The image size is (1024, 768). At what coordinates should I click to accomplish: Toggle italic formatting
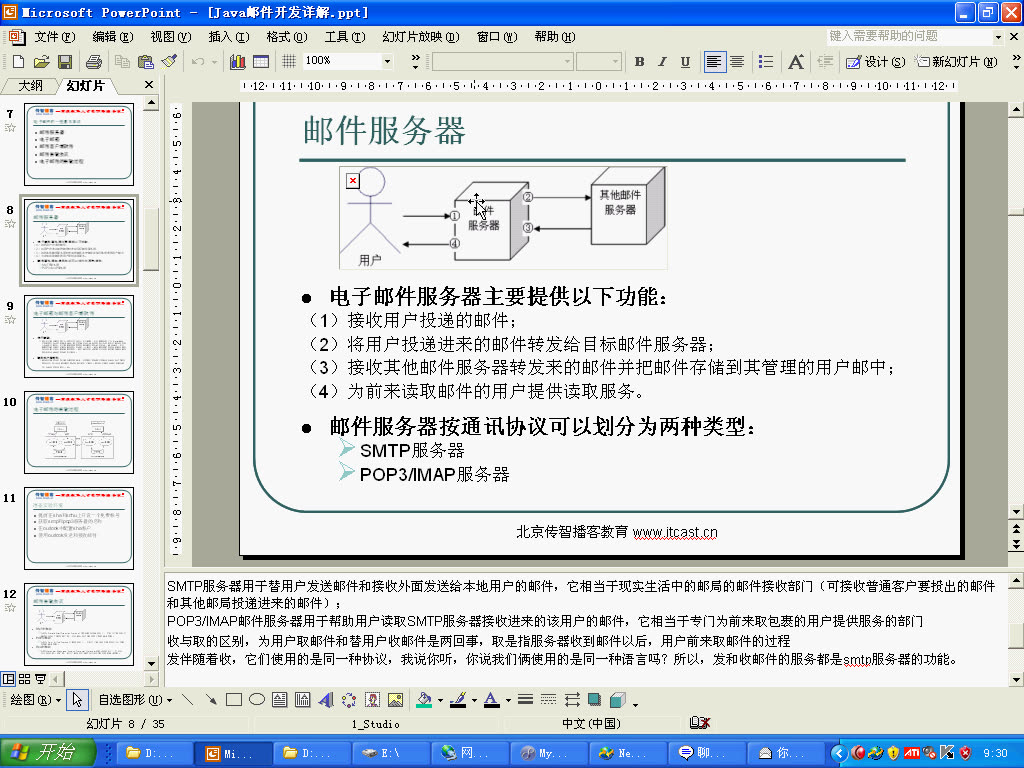tap(665, 61)
